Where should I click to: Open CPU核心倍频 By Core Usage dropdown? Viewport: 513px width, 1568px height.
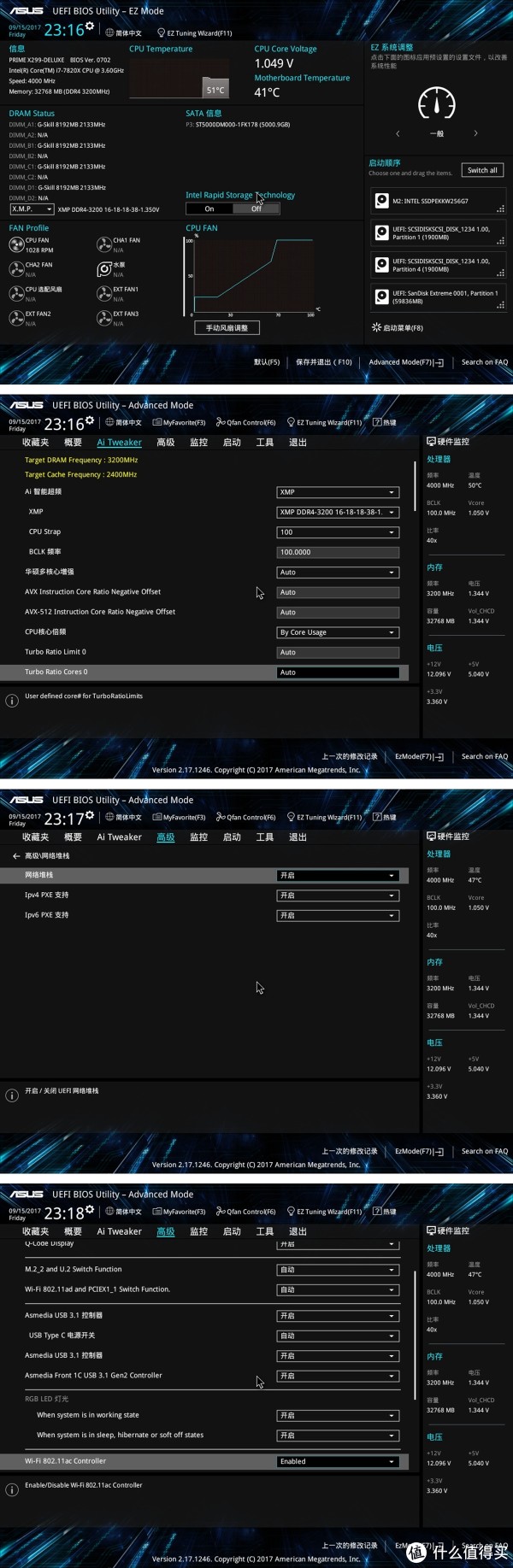point(338,632)
